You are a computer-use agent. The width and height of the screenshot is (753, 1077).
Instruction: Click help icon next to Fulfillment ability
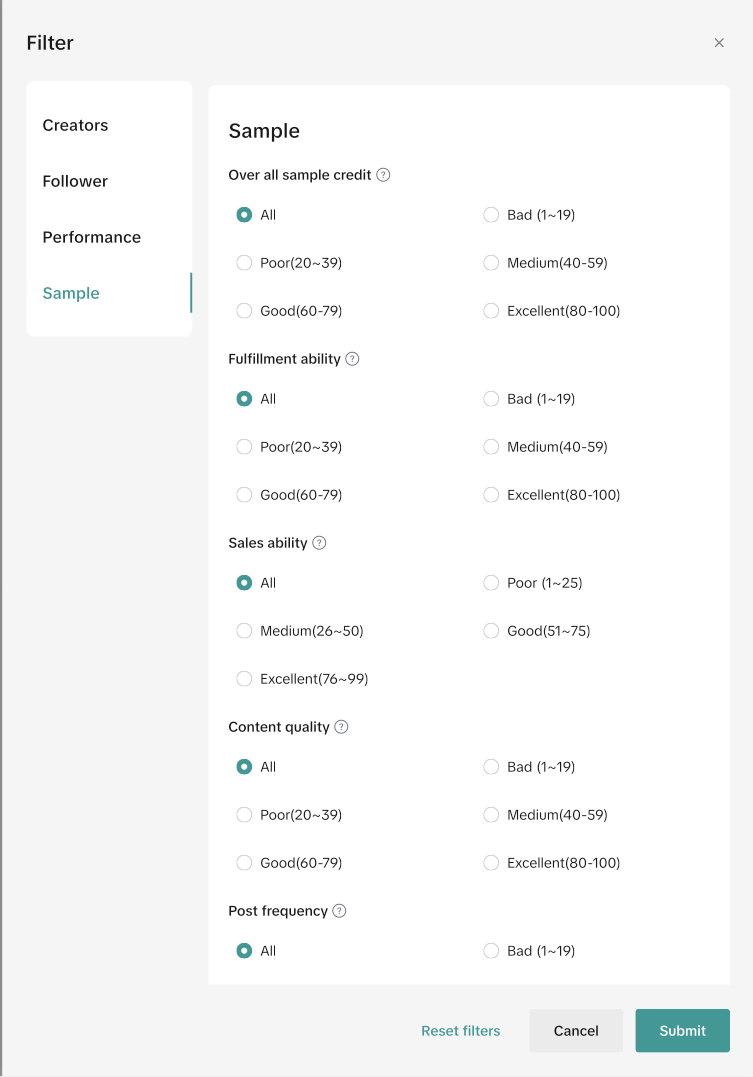pyautogui.click(x=352, y=359)
